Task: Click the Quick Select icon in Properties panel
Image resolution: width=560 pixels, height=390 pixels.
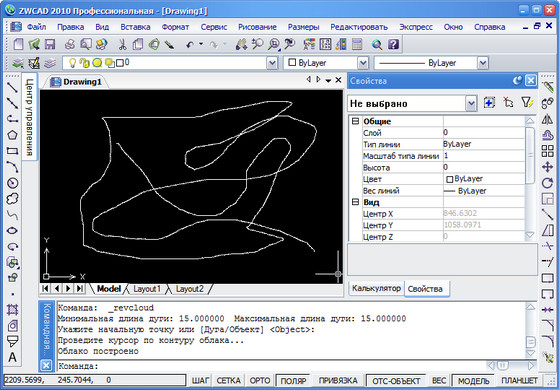Action: 527,103
